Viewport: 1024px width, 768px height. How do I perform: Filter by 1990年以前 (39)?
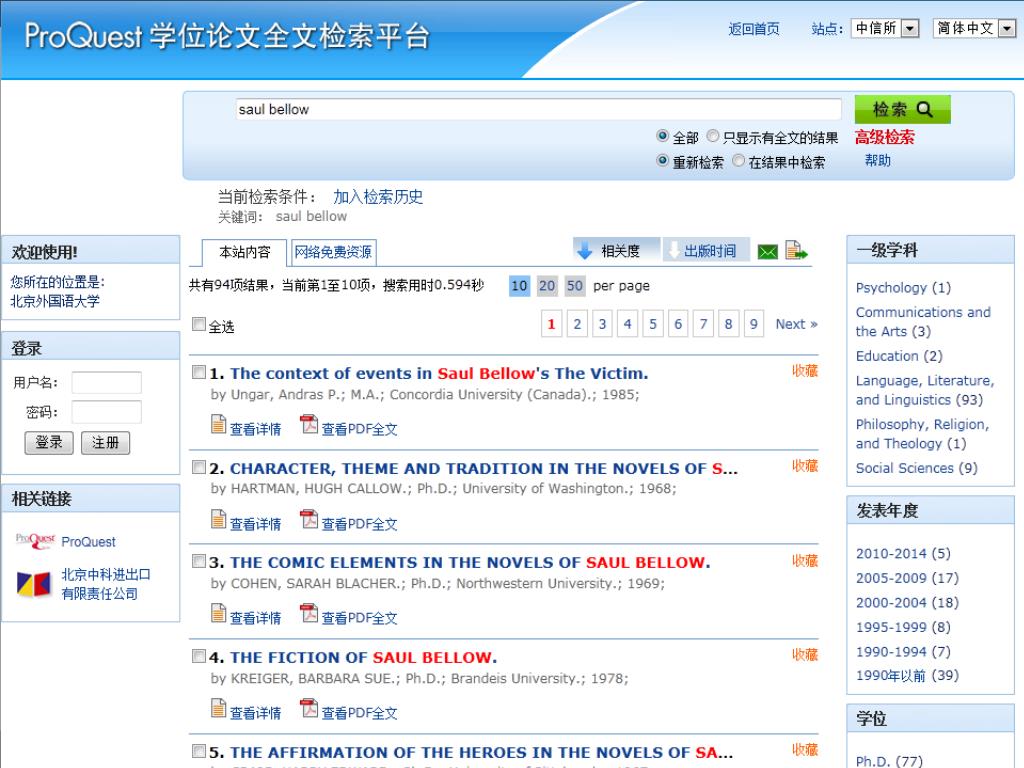click(907, 675)
